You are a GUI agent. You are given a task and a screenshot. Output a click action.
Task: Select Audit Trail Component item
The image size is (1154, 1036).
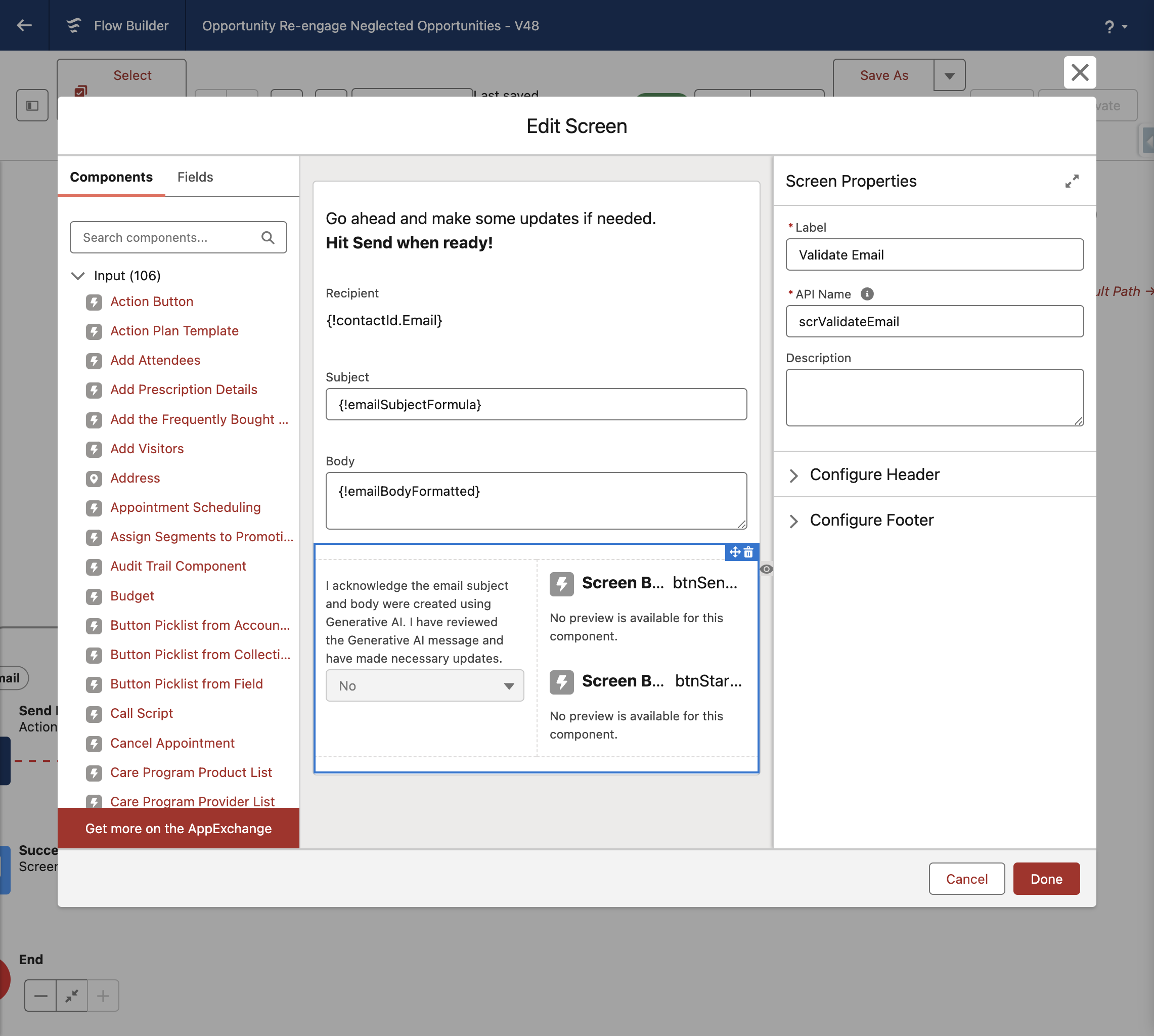[178, 566]
